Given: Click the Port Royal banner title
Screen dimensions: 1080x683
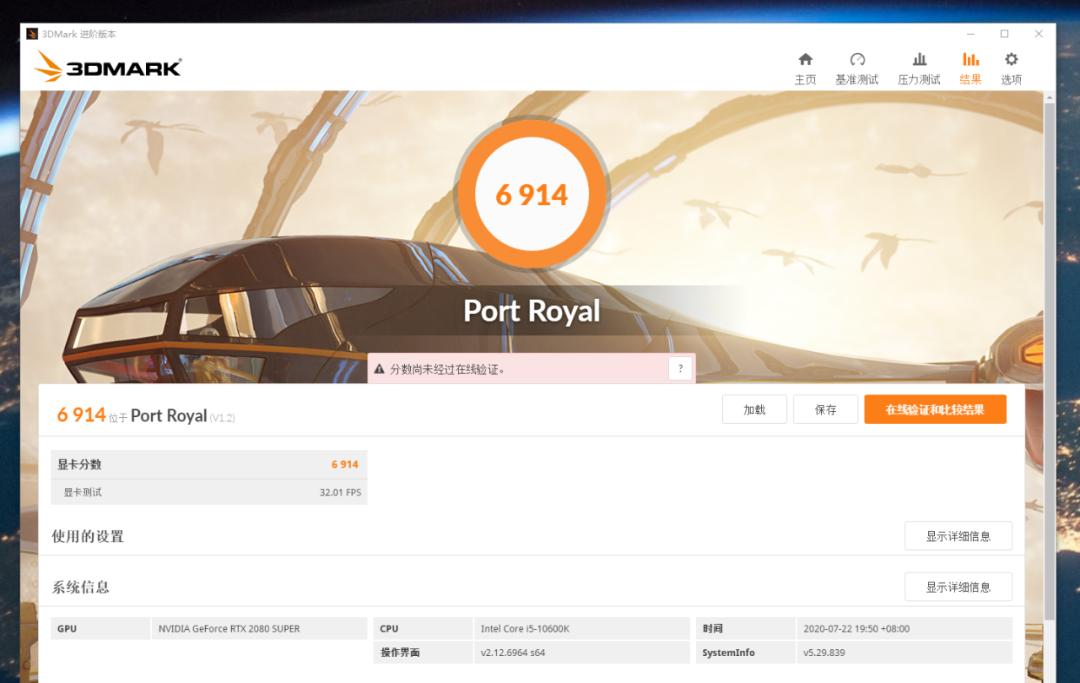Looking at the screenshot, I should click(532, 311).
